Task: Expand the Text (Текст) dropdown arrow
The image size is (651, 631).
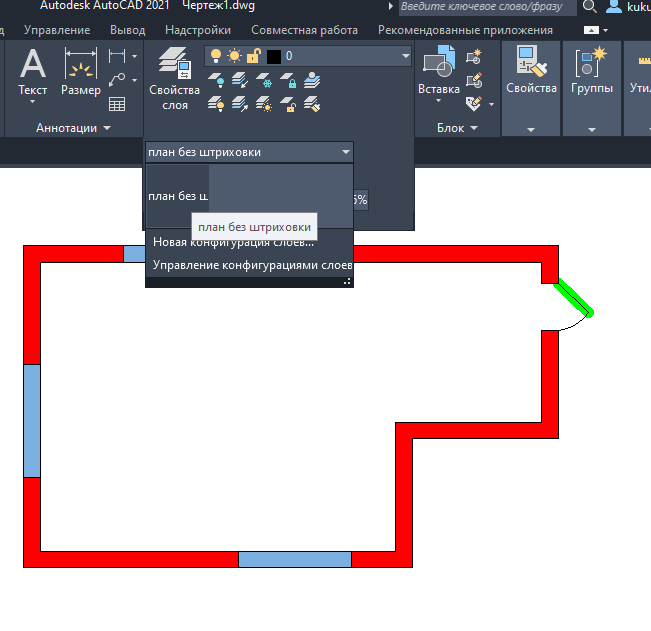Action: [32, 101]
